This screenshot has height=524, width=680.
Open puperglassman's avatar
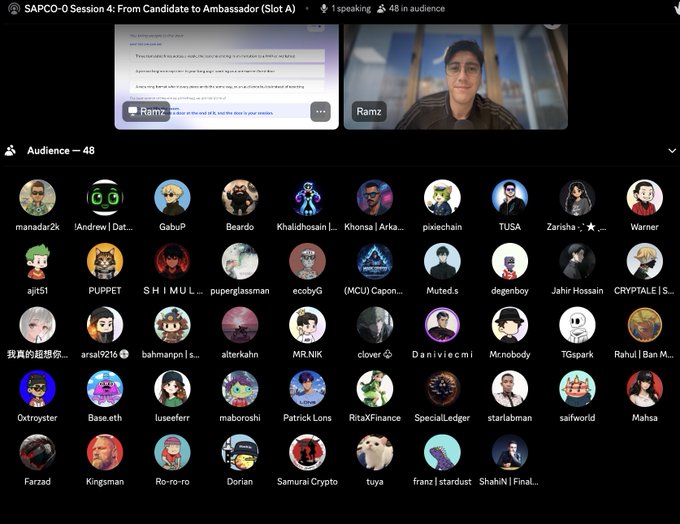pyautogui.click(x=240, y=261)
